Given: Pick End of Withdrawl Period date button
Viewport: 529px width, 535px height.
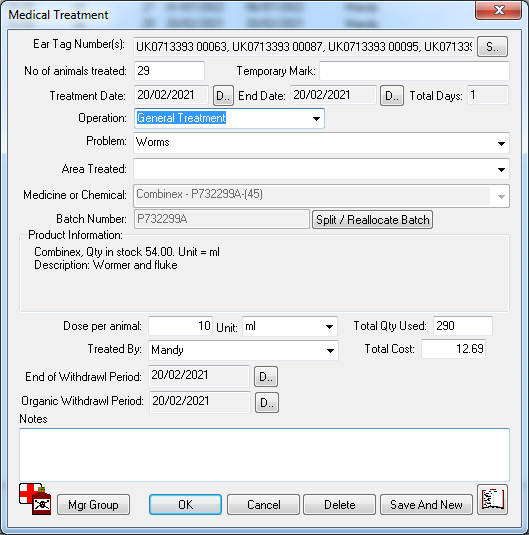Looking at the screenshot, I should tap(266, 377).
